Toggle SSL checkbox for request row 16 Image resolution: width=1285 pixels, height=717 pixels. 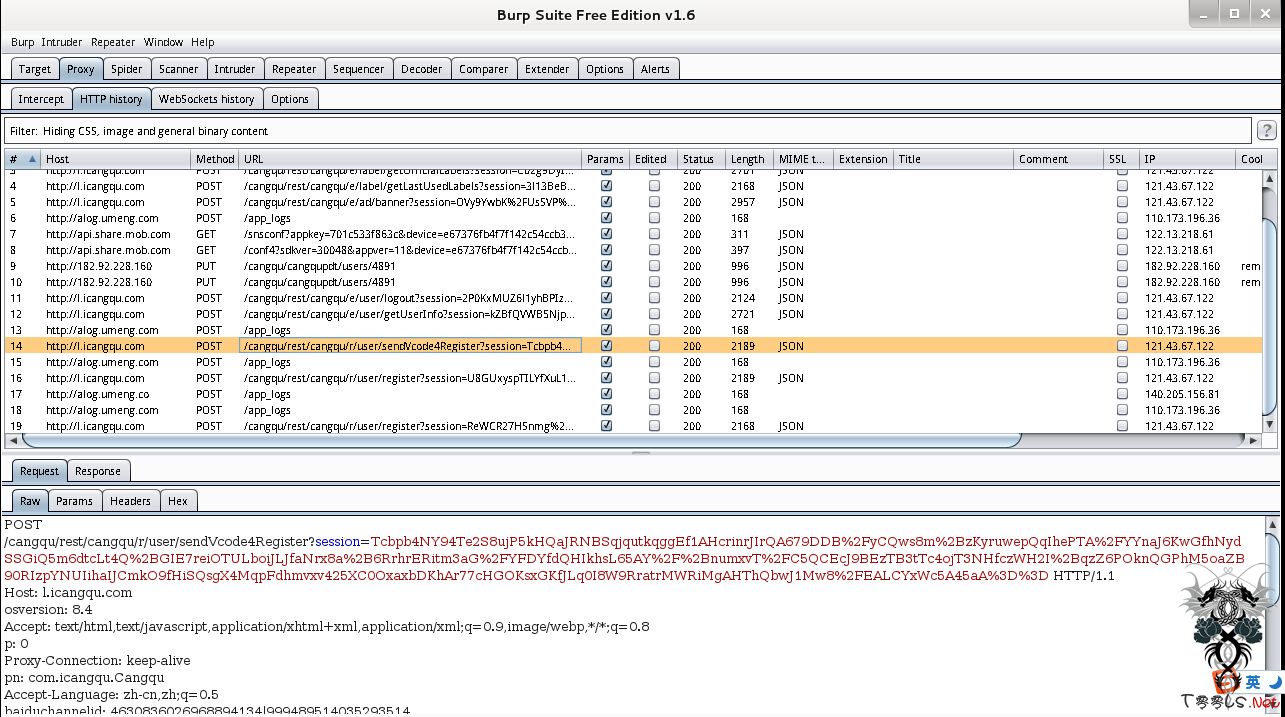pyautogui.click(x=1122, y=378)
